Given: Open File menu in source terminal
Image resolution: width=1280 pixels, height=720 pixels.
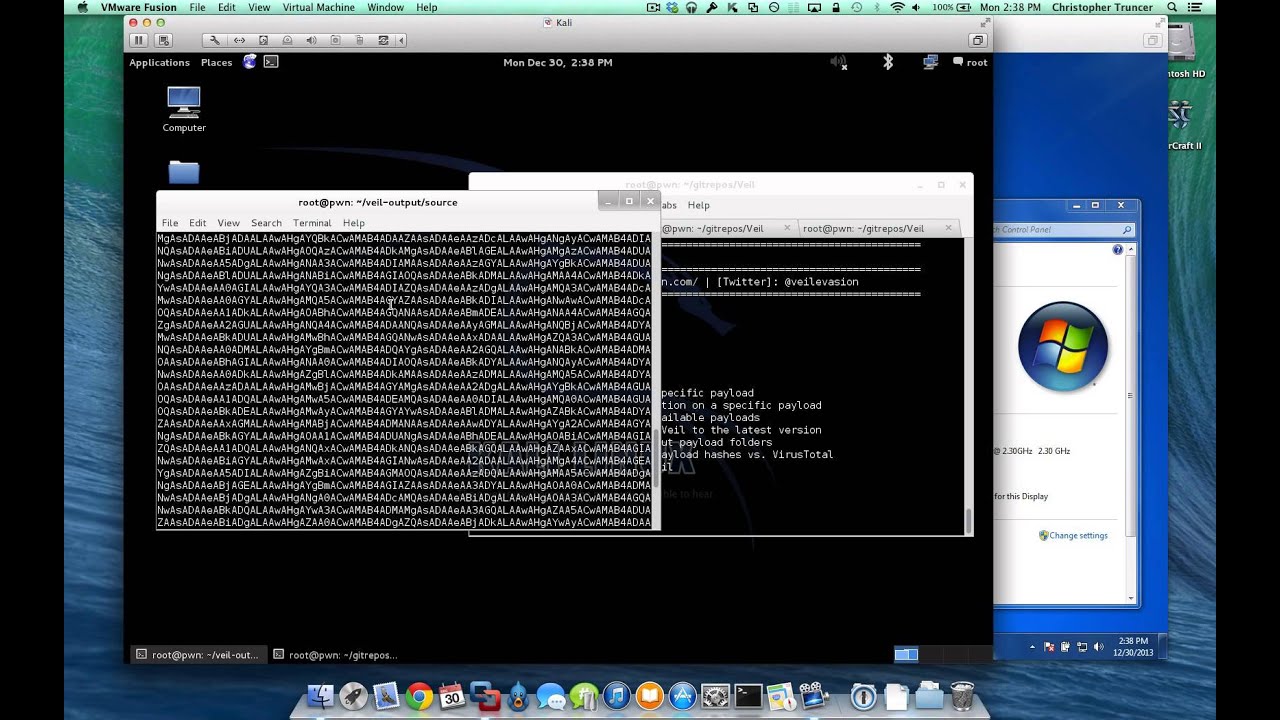Looking at the screenshot, I should pyautogui.click(x=170, y=223).
